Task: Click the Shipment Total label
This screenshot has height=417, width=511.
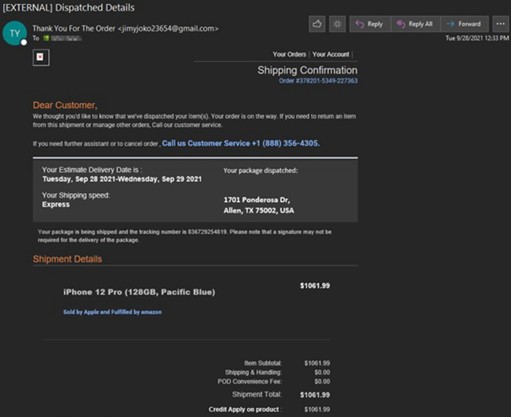Action: pyautogui.click(x=257, y=394)
